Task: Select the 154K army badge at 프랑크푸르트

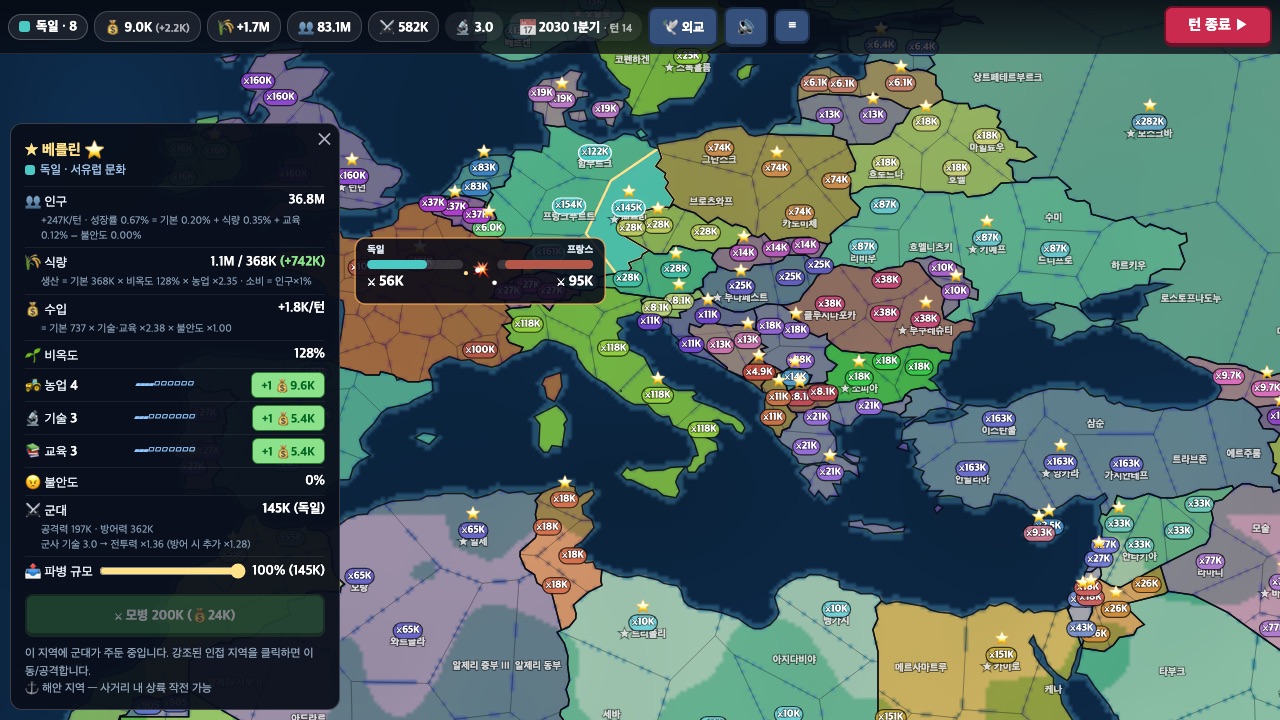Action: tap(568, 204)
